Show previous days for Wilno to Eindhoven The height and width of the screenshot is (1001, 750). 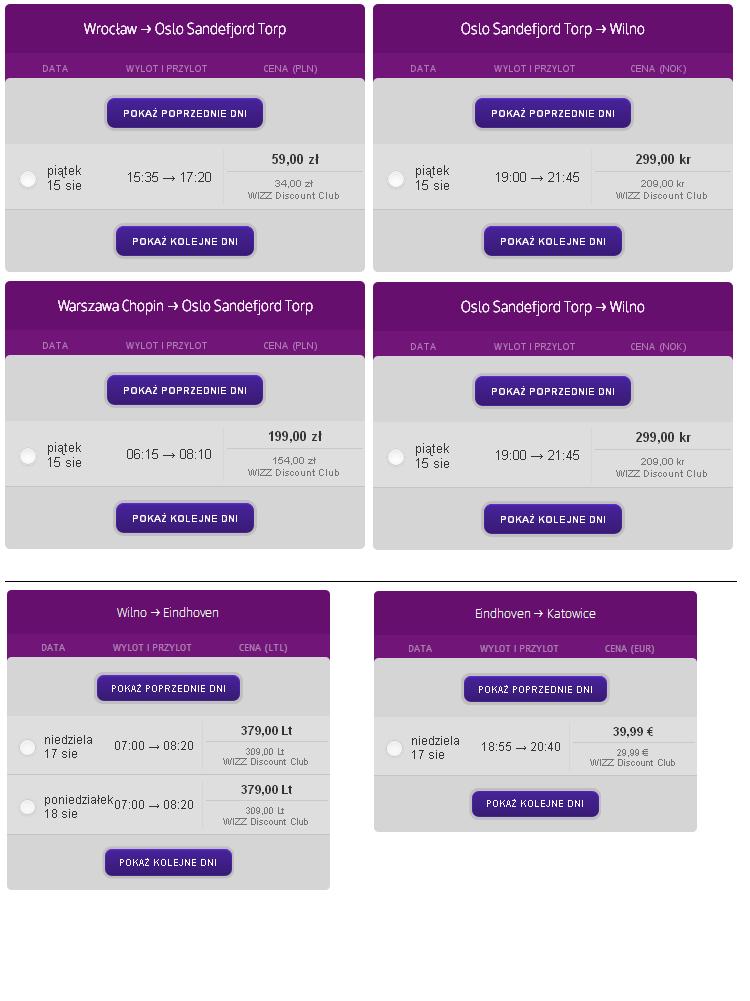[x=169, y=688]
